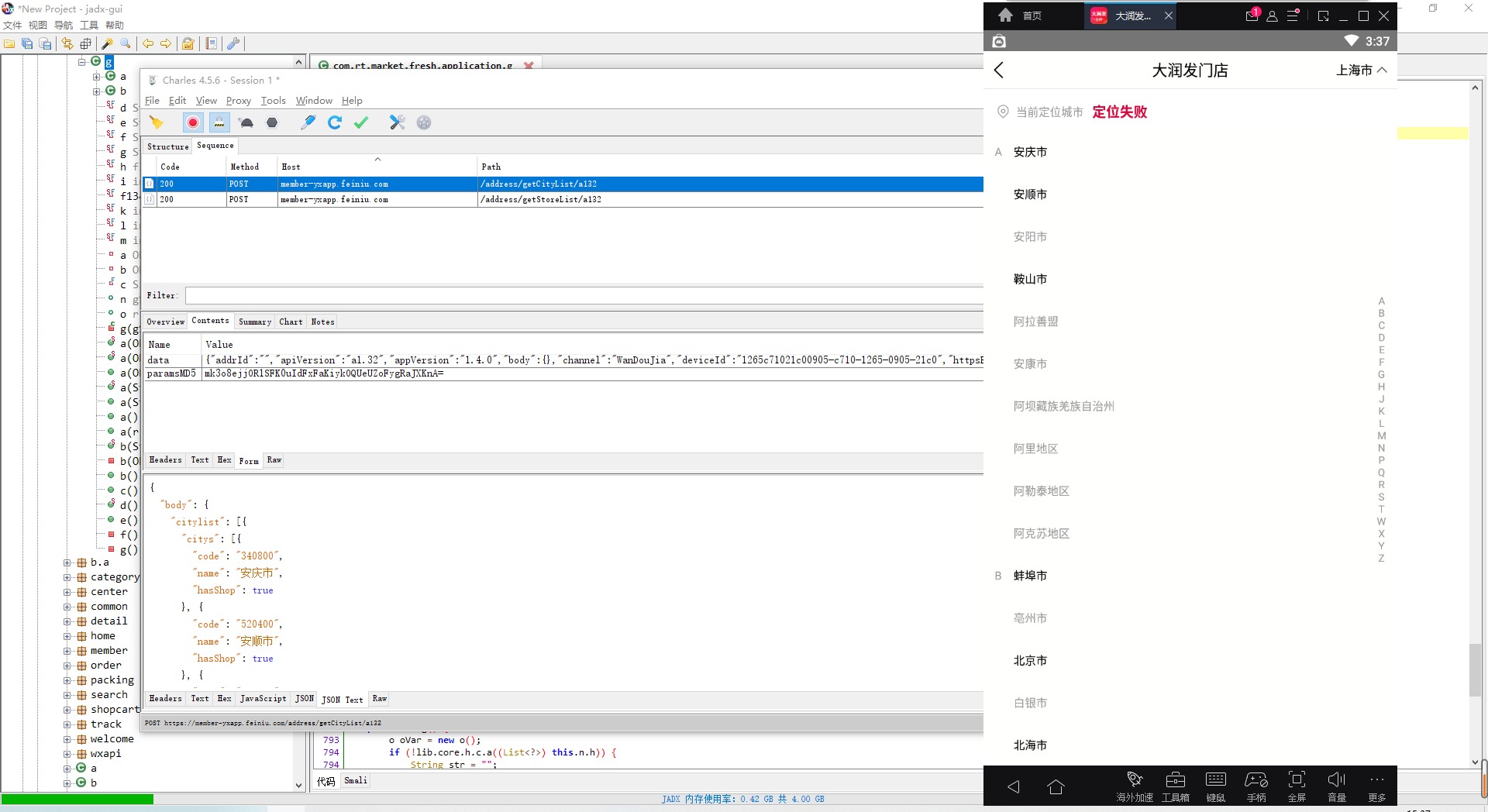Open emulator mail notification icon
The image size is (1488, 812).
click(1252, 15)
